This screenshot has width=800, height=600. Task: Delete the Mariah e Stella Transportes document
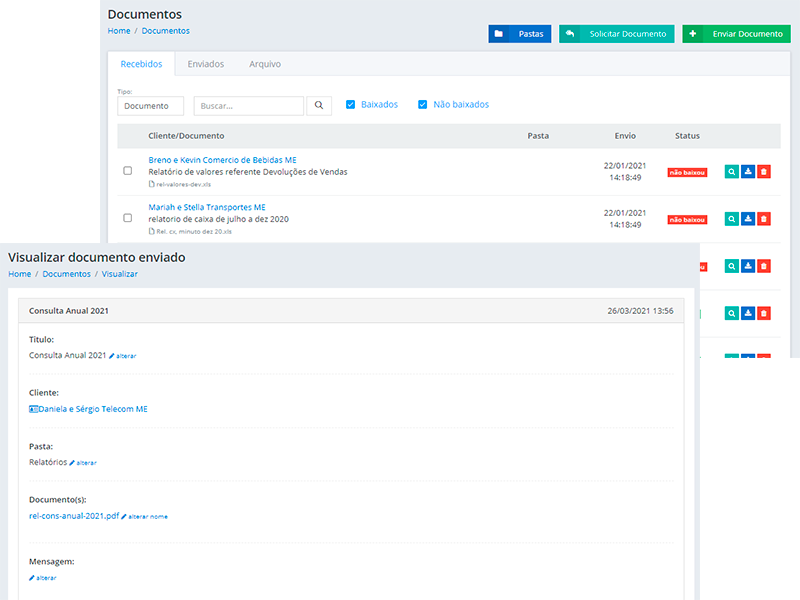click(764, 218)
